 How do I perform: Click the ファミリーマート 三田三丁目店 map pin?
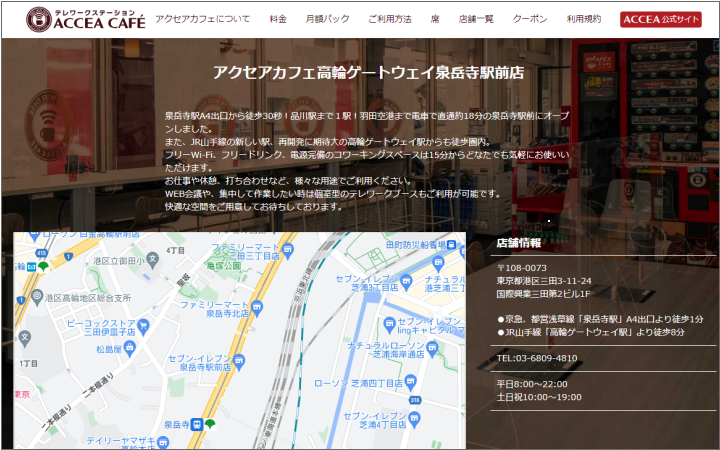288,250
